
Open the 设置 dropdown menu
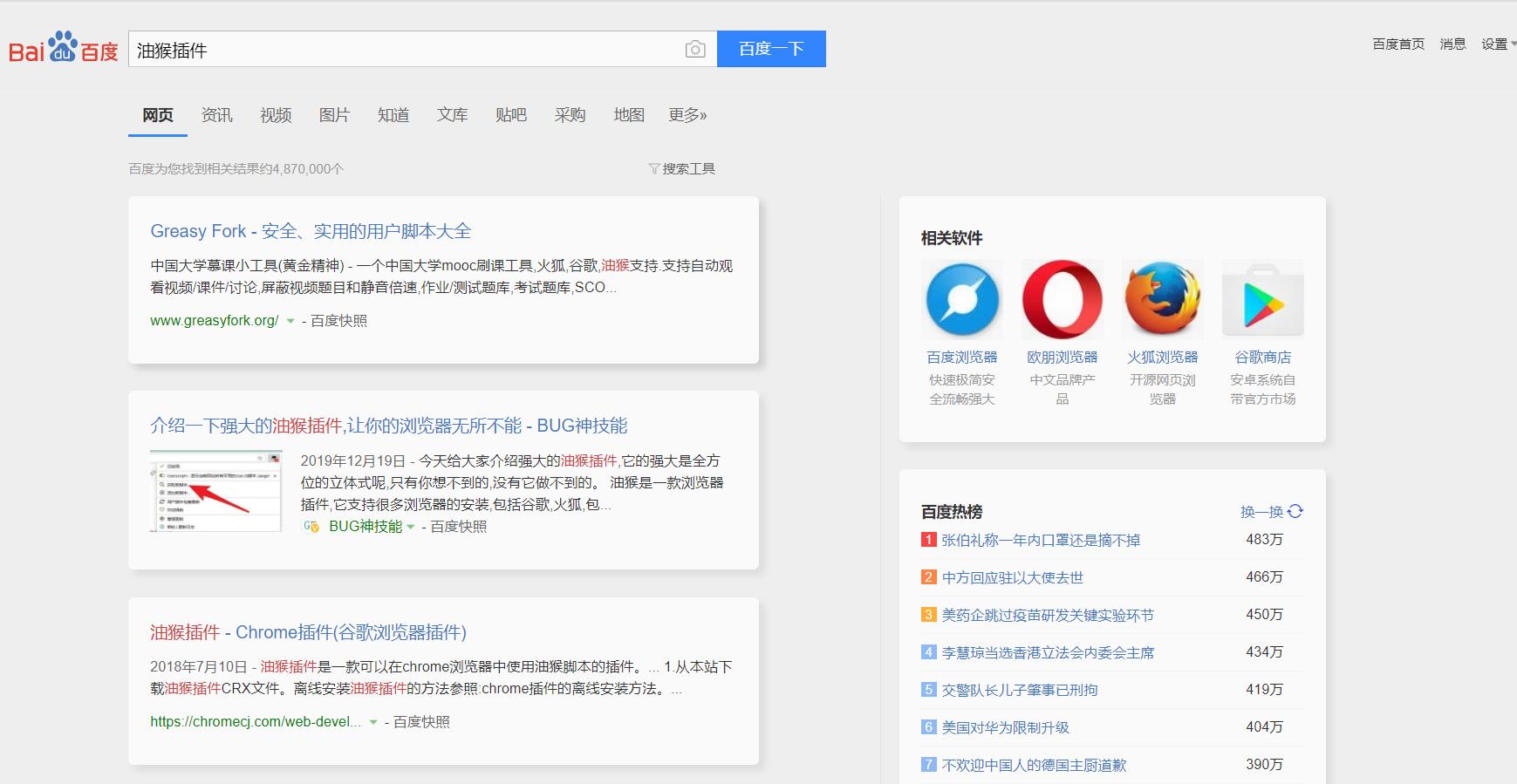(1498, 44)
